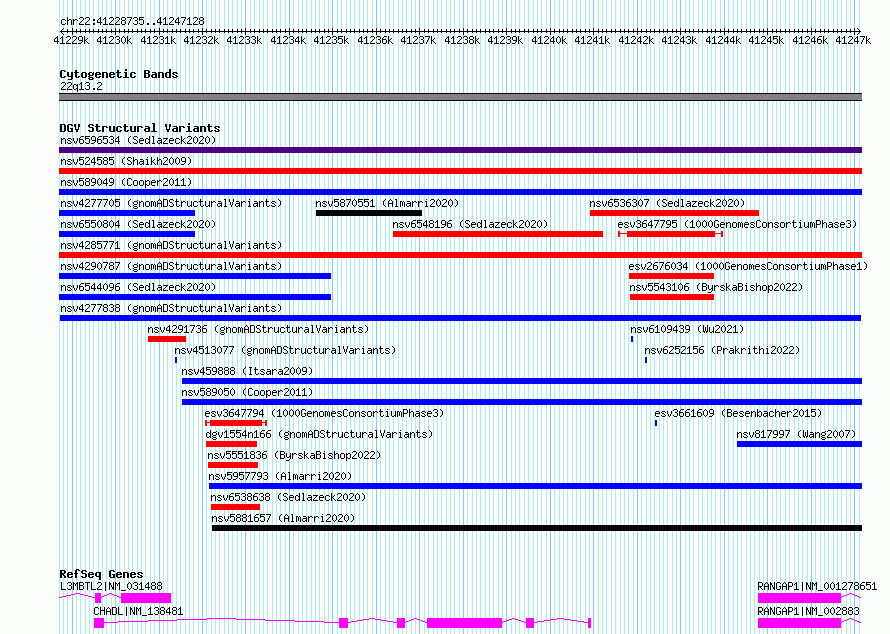
Task: Click the chr22:41228735..41247128 coordinates text
Action: tap(132, 21)
